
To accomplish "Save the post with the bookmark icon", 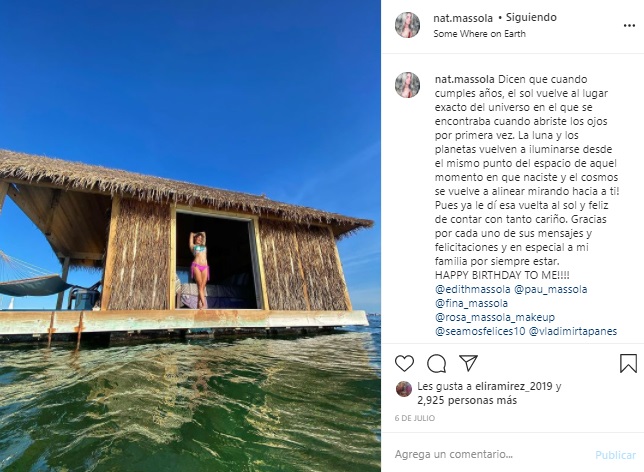I will click(x=628, y=364).
